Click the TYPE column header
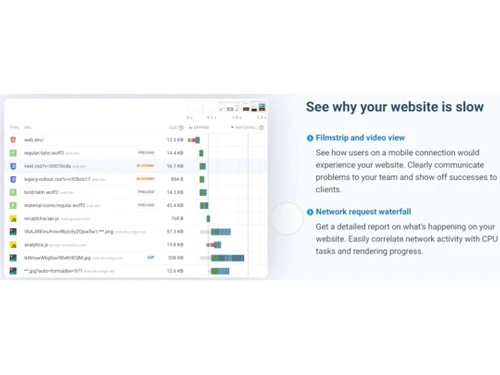The width and height of the screenshot is (500, 375). (14, 128)
